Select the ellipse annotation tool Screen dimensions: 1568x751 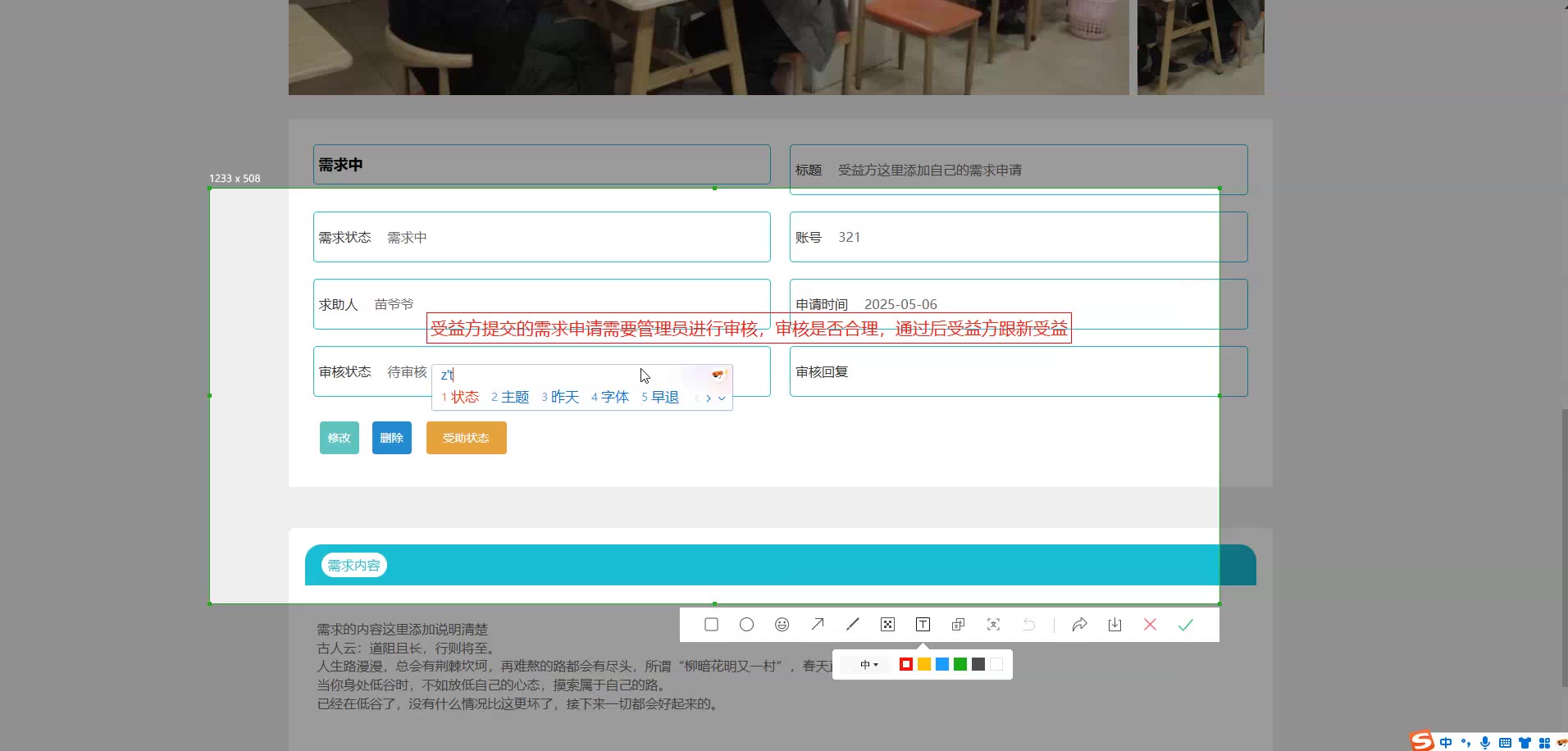point(746,625)
